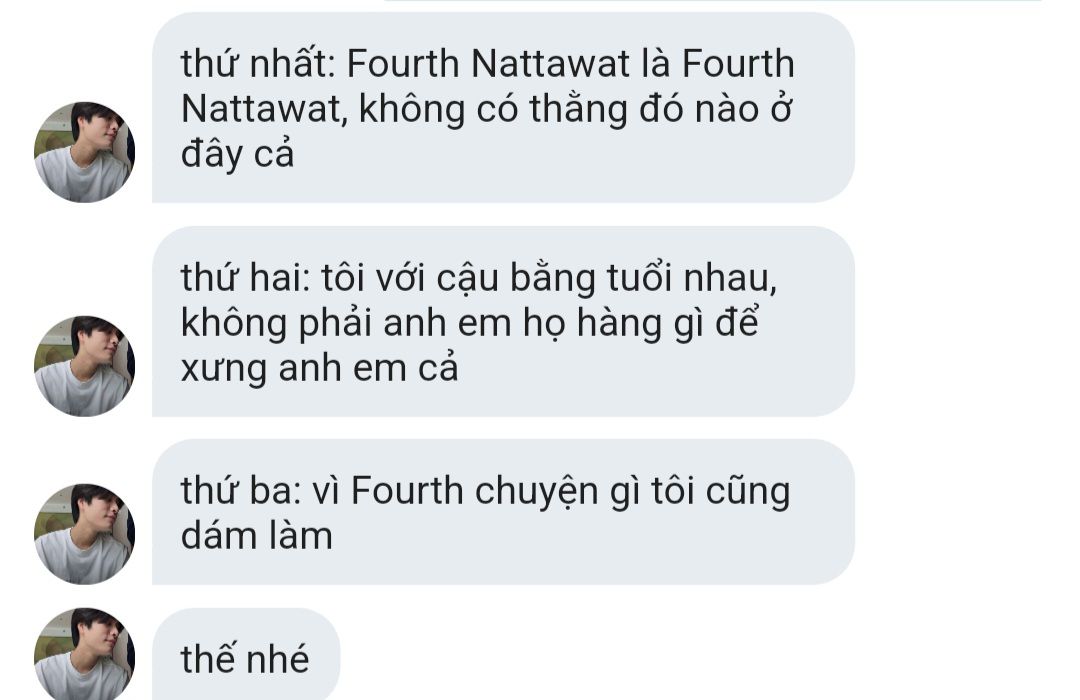The image size is (1080, 700).
Task: Click the line "xưng anh em cả"
Action: [x=320, y=368]
